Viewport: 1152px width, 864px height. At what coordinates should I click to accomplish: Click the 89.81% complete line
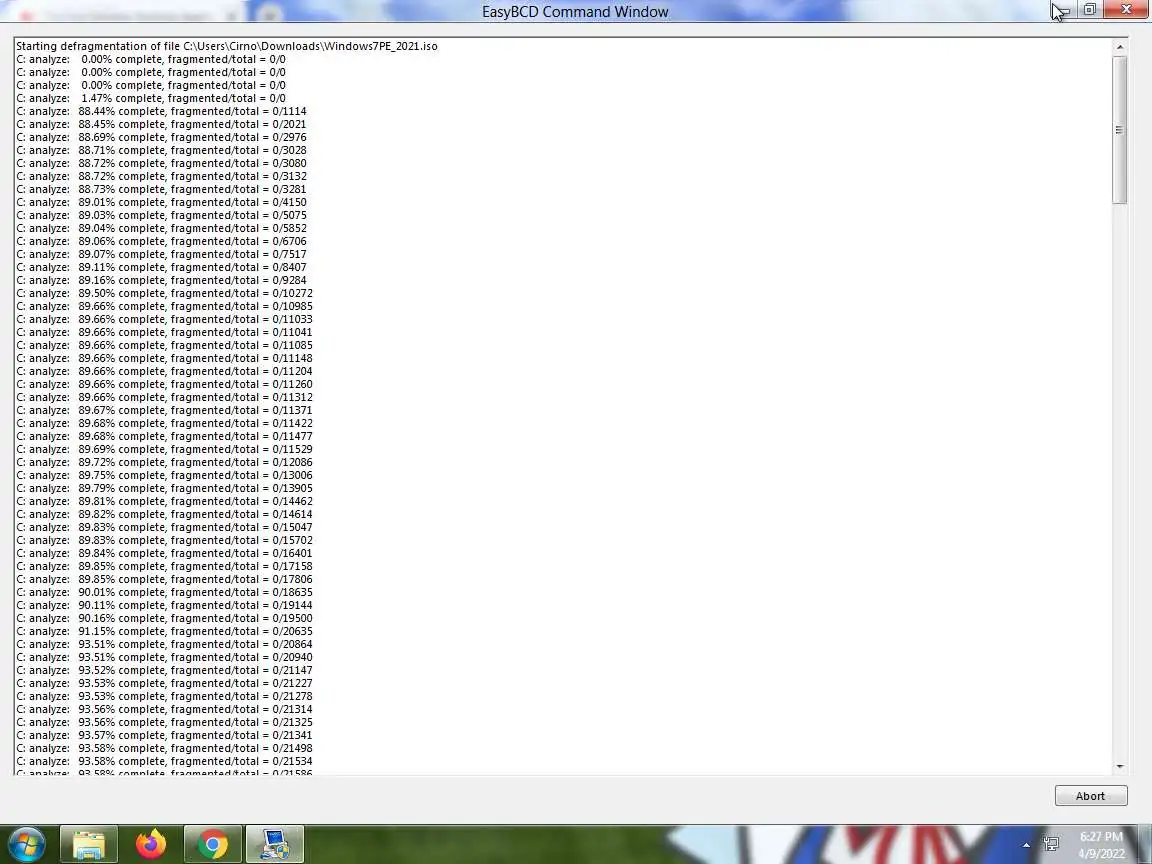(165, 502)
